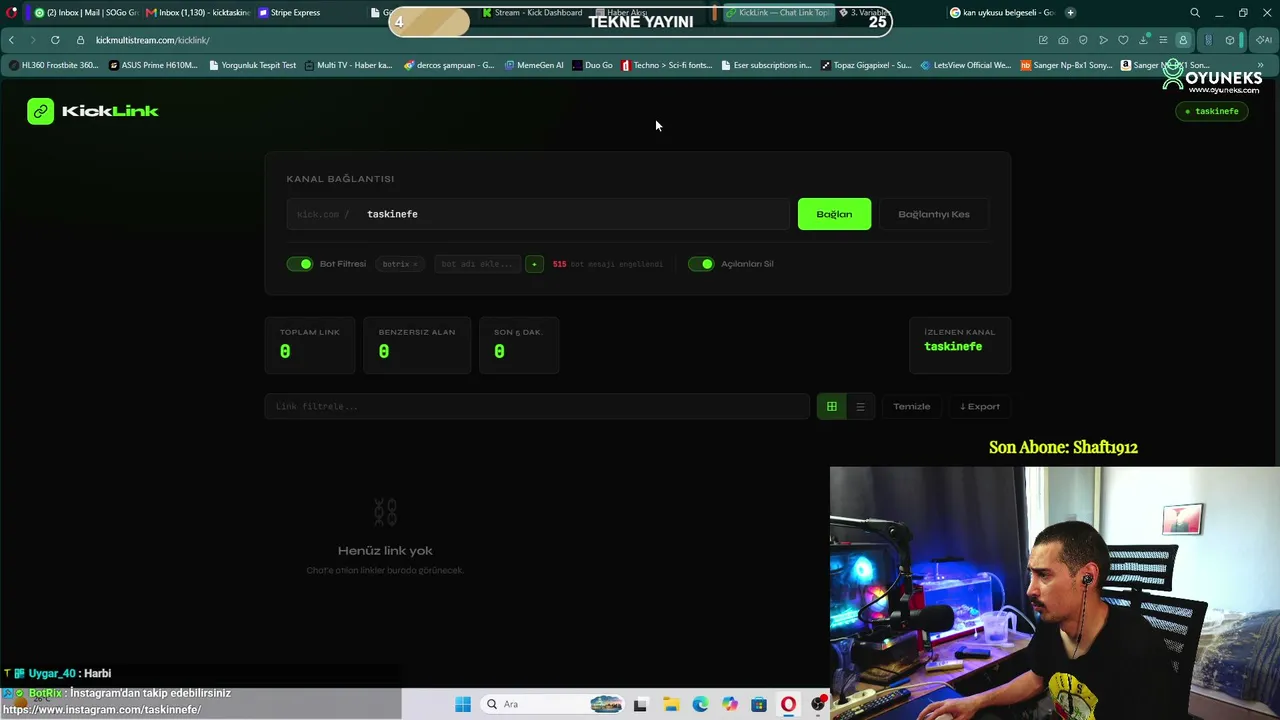Open OBS Studio from the taskbar

(818, 704)
